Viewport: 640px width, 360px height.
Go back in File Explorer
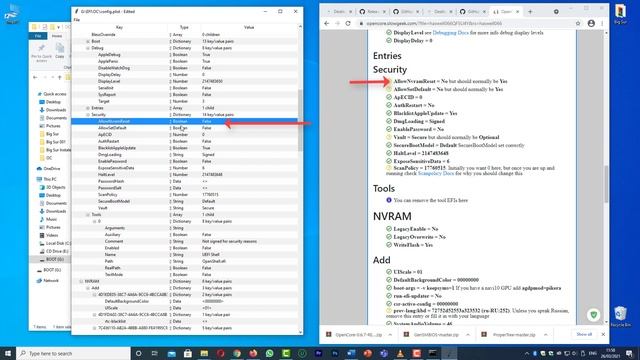(x=35, y=77)
